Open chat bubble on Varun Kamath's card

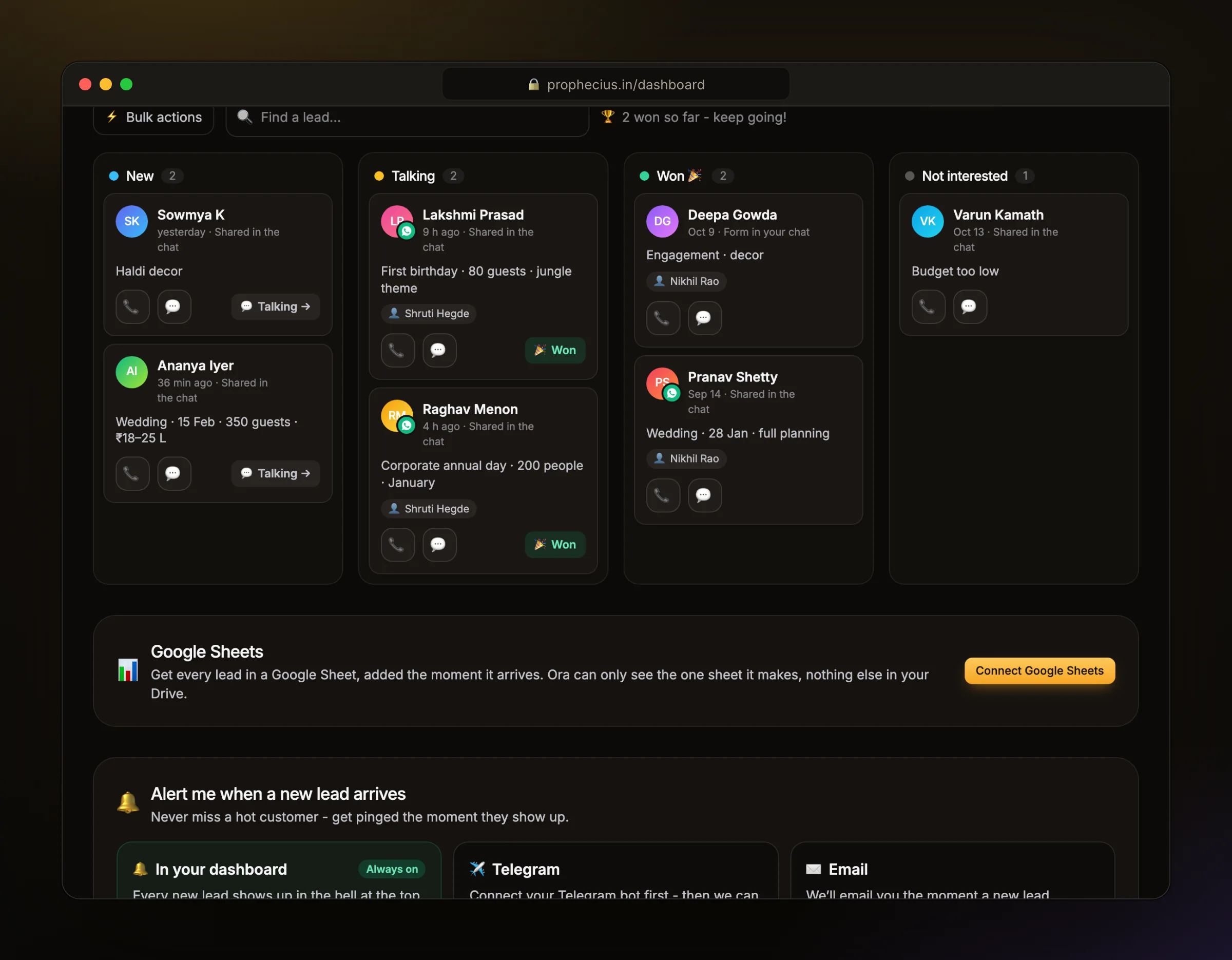coord(970,306)
